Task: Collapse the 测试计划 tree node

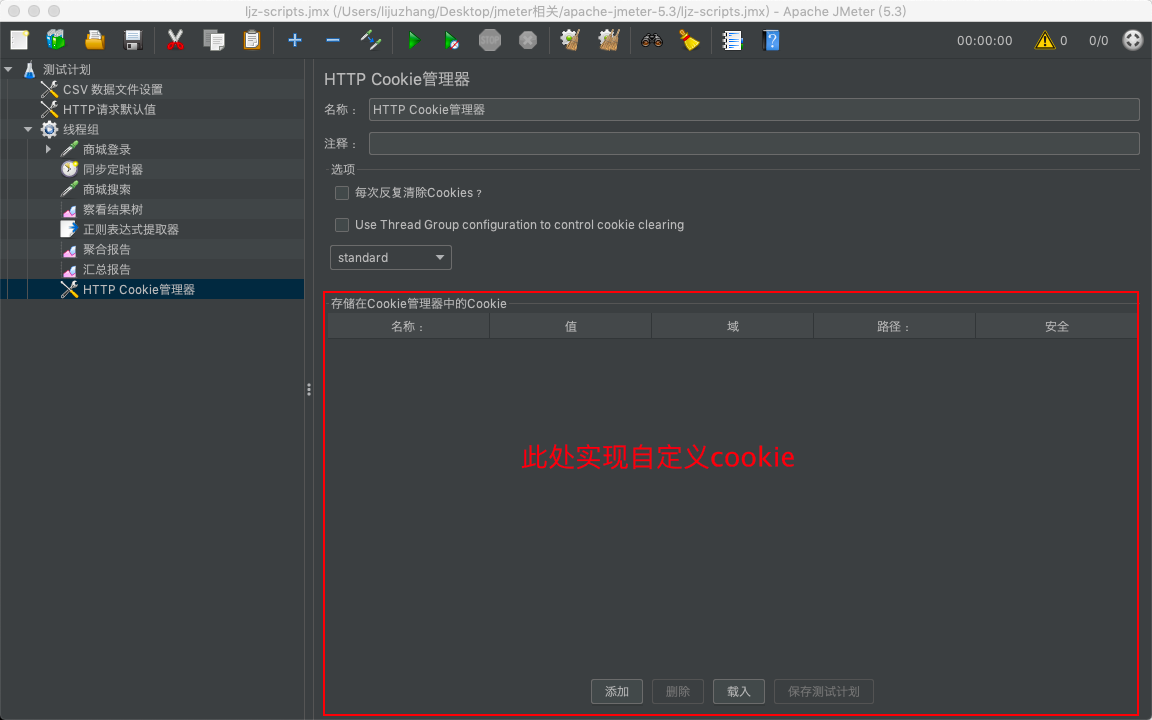Action: pyautogui.click(x=9, y=69)
